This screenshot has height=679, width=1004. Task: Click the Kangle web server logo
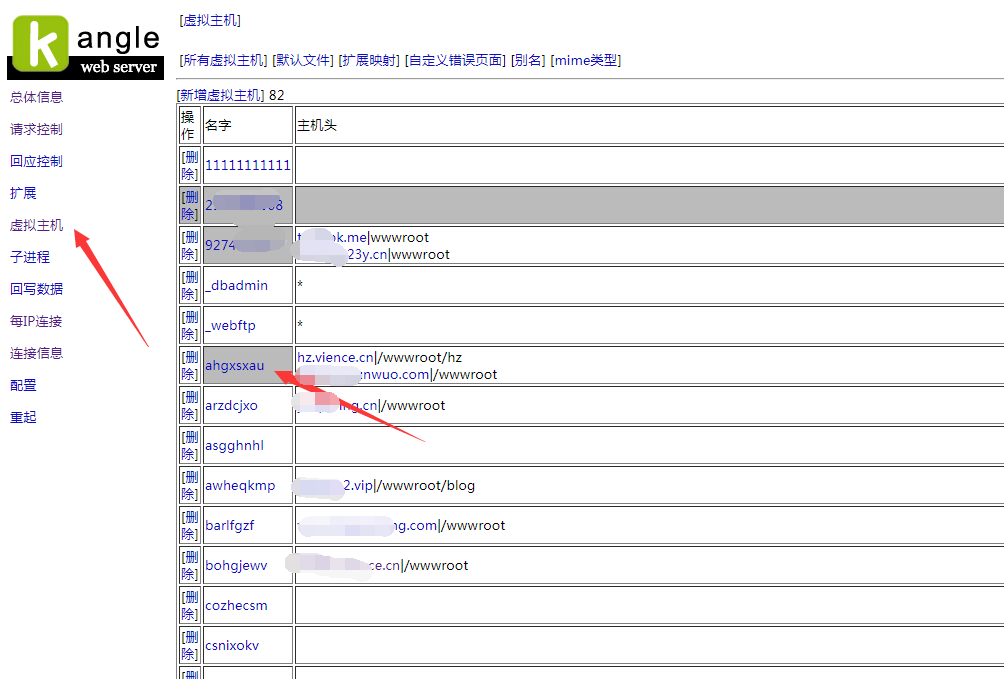point(85,47)
